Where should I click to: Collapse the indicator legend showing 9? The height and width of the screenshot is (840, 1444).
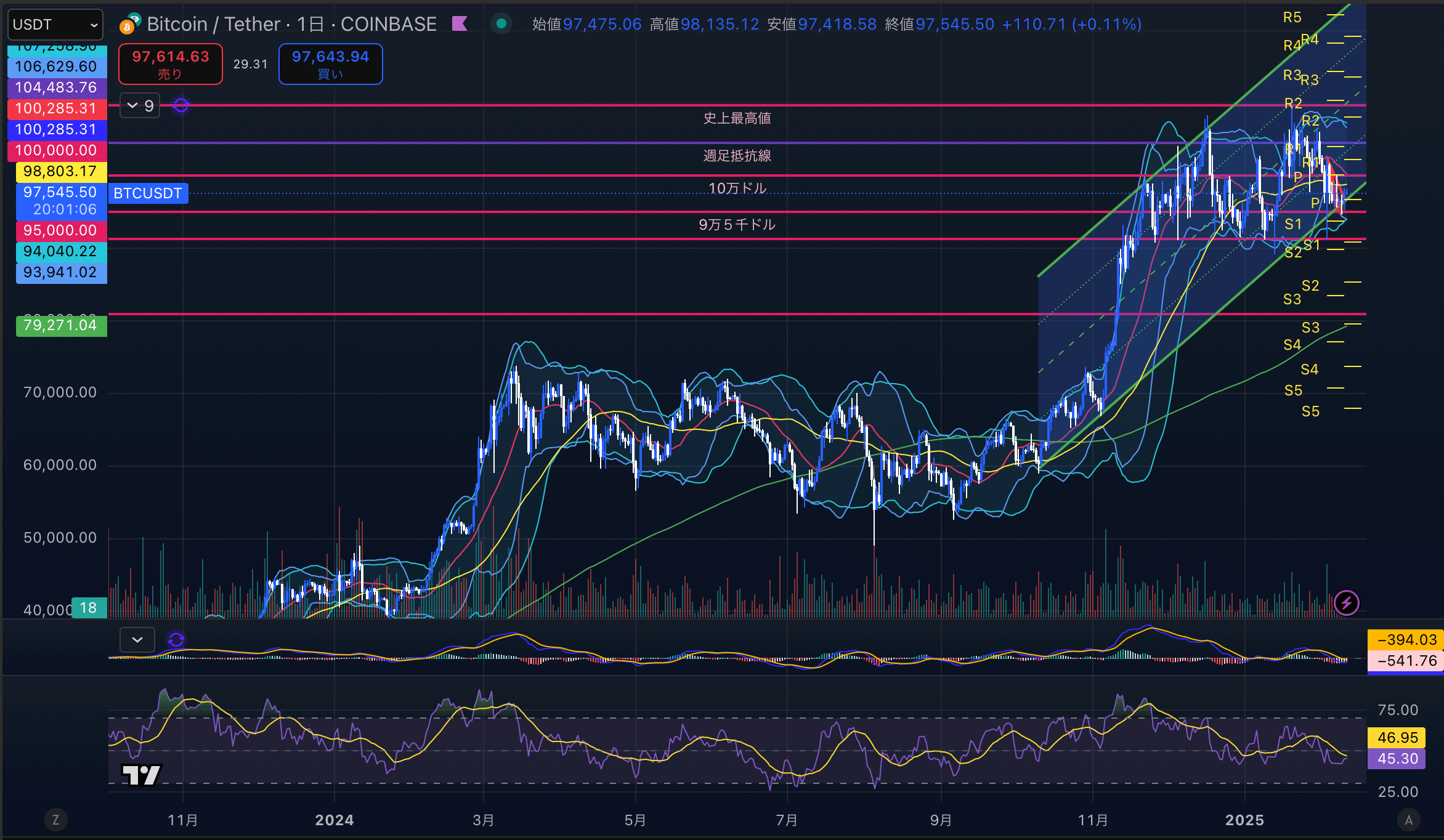[x=140, y=106]
